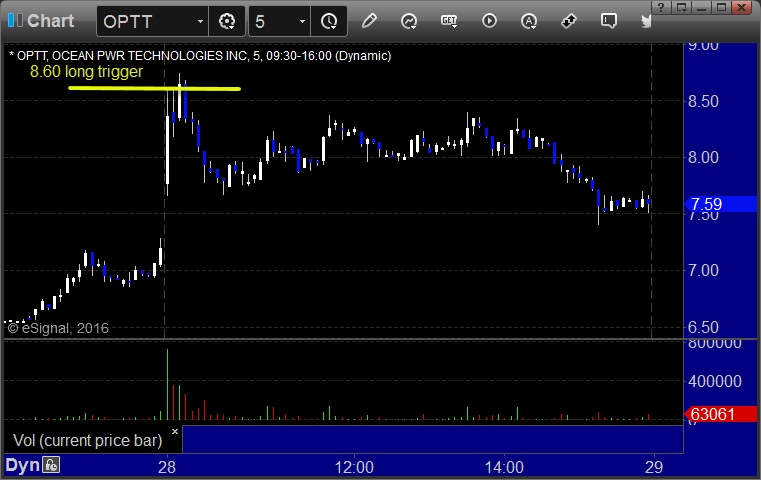This screenshot has width=761, height=480.
Task: Click the 8.60 long trigger annotation text
Action: [86, 71]
